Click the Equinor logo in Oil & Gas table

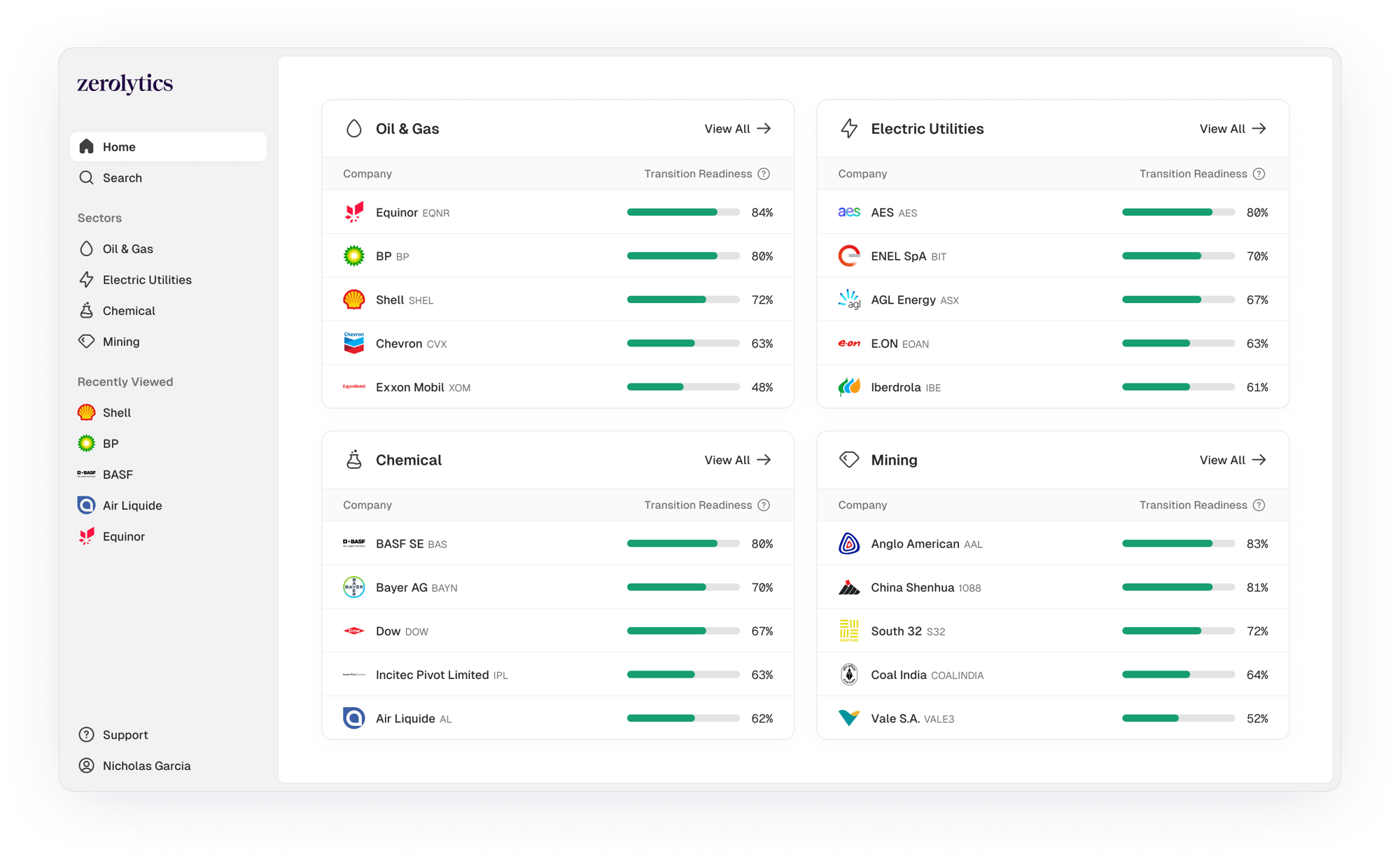coord(354,212)
